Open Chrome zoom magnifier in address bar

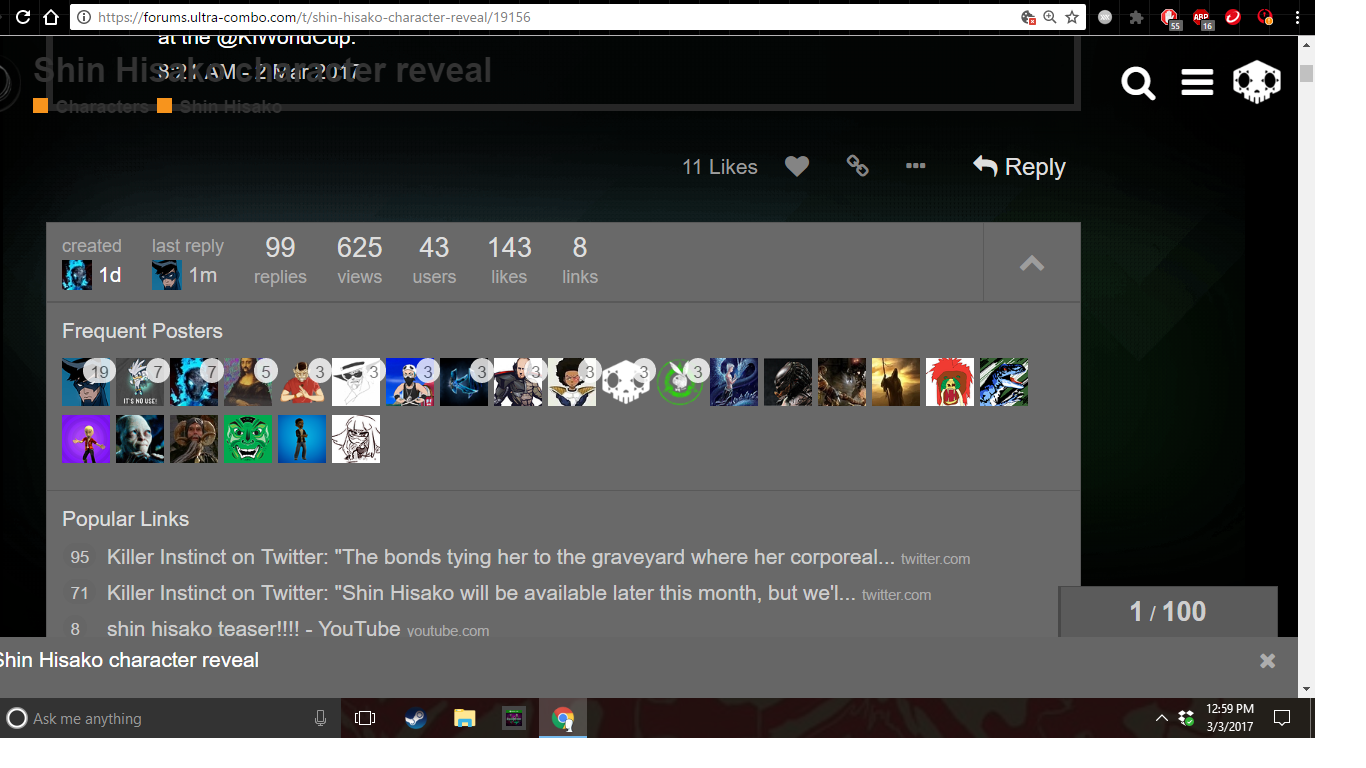[x=1049, y=17]
